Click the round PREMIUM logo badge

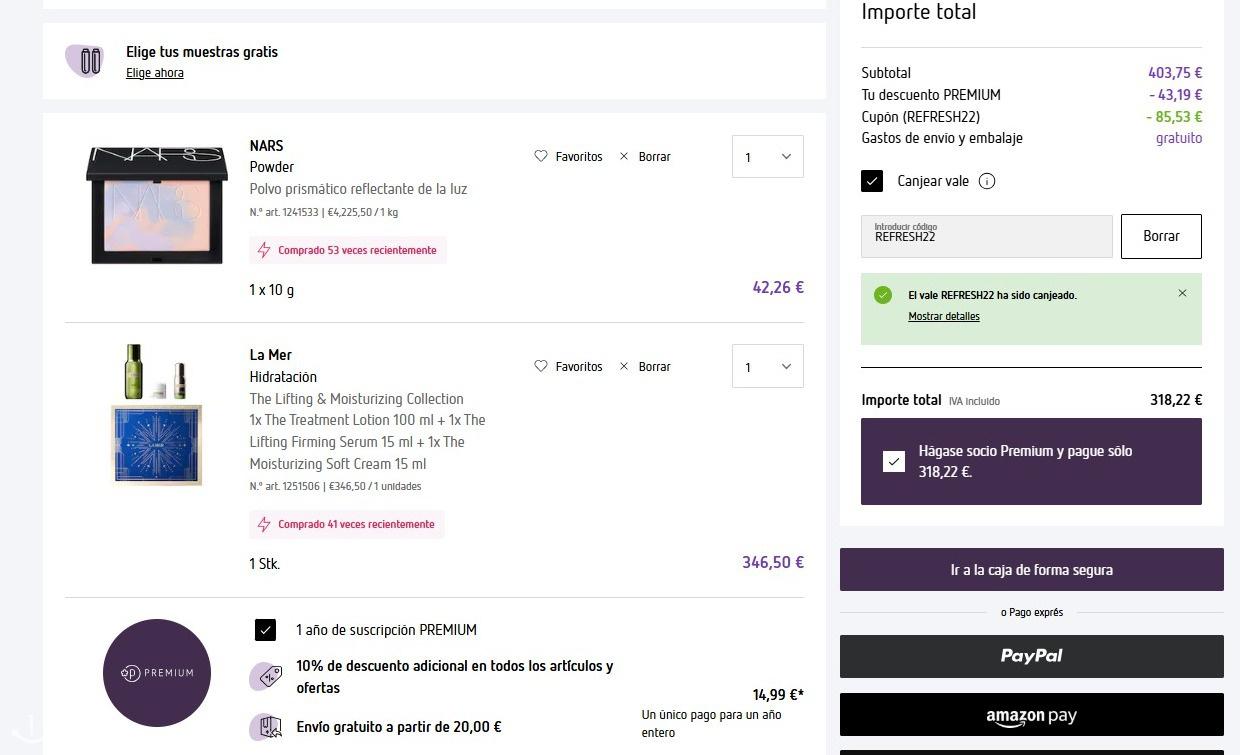[x=157, y=673]
